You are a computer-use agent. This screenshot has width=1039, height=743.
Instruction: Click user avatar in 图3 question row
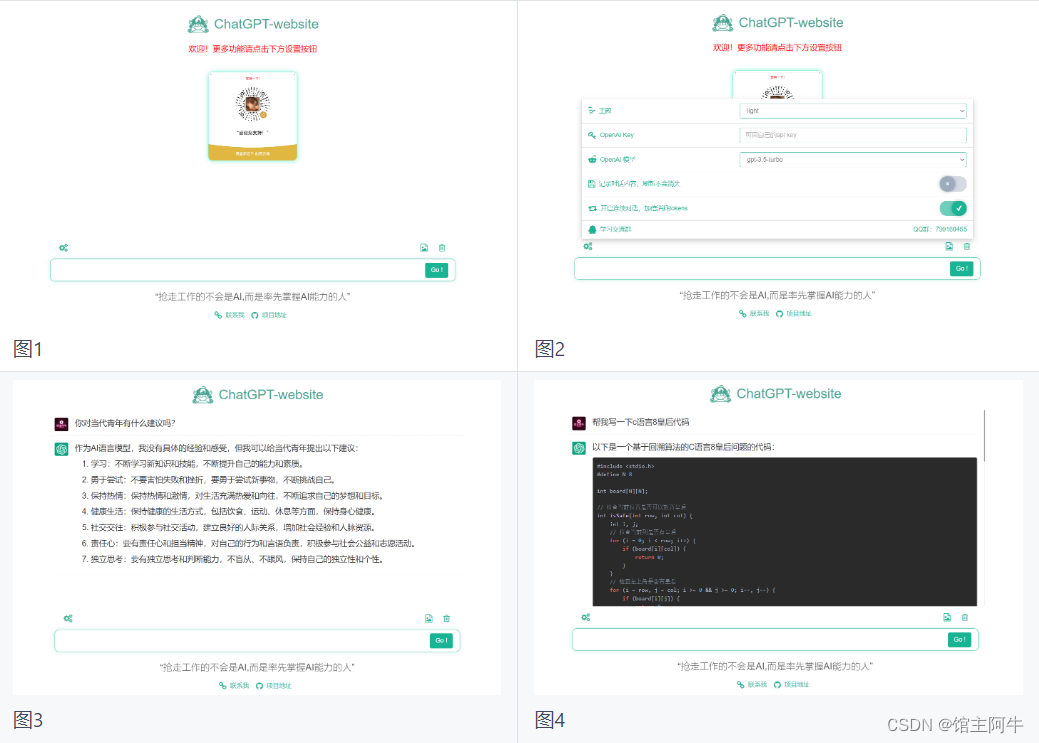[x=61, y=424]
